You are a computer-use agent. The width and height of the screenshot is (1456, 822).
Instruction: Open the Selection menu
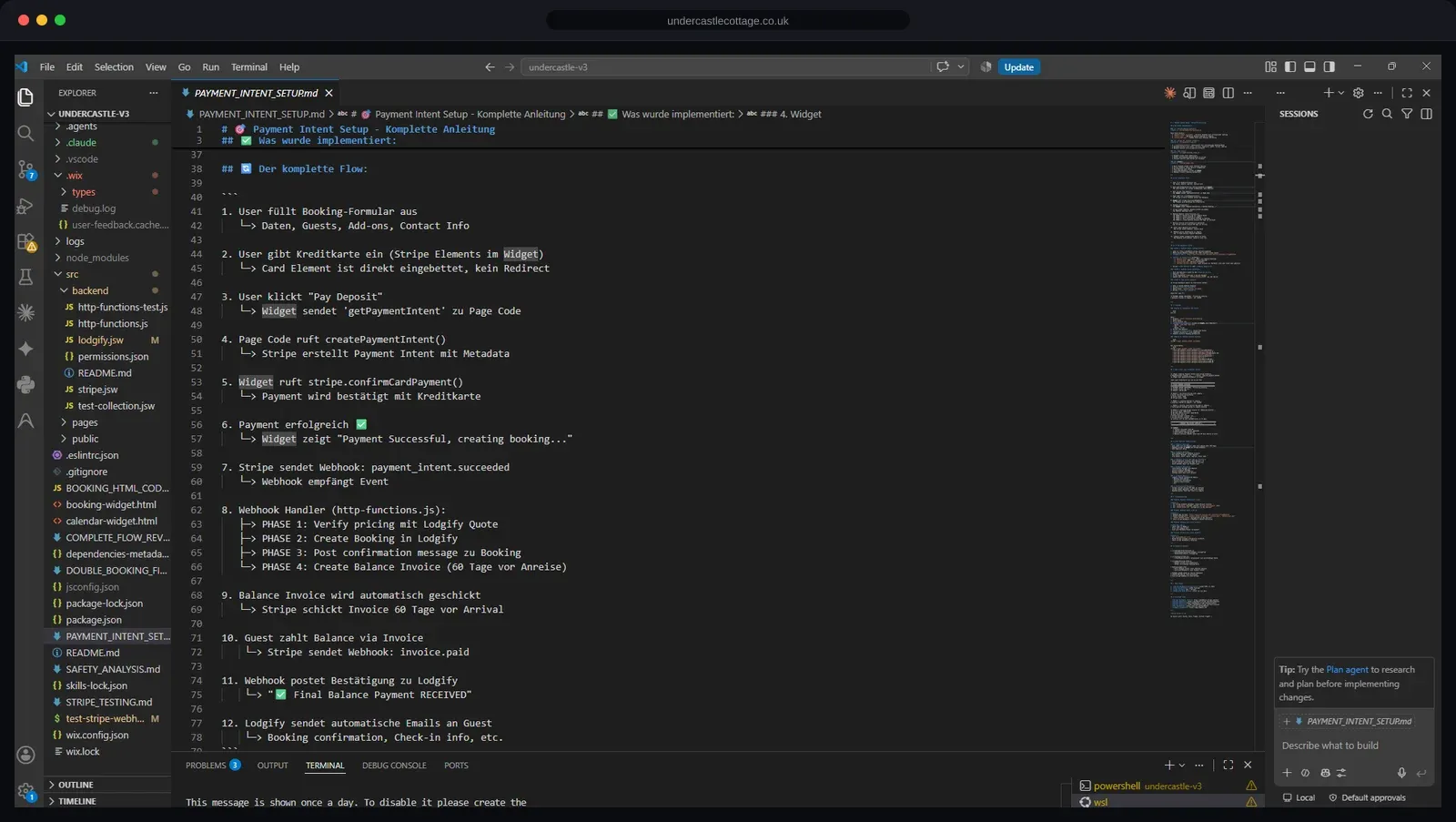[x=114, y=67]
